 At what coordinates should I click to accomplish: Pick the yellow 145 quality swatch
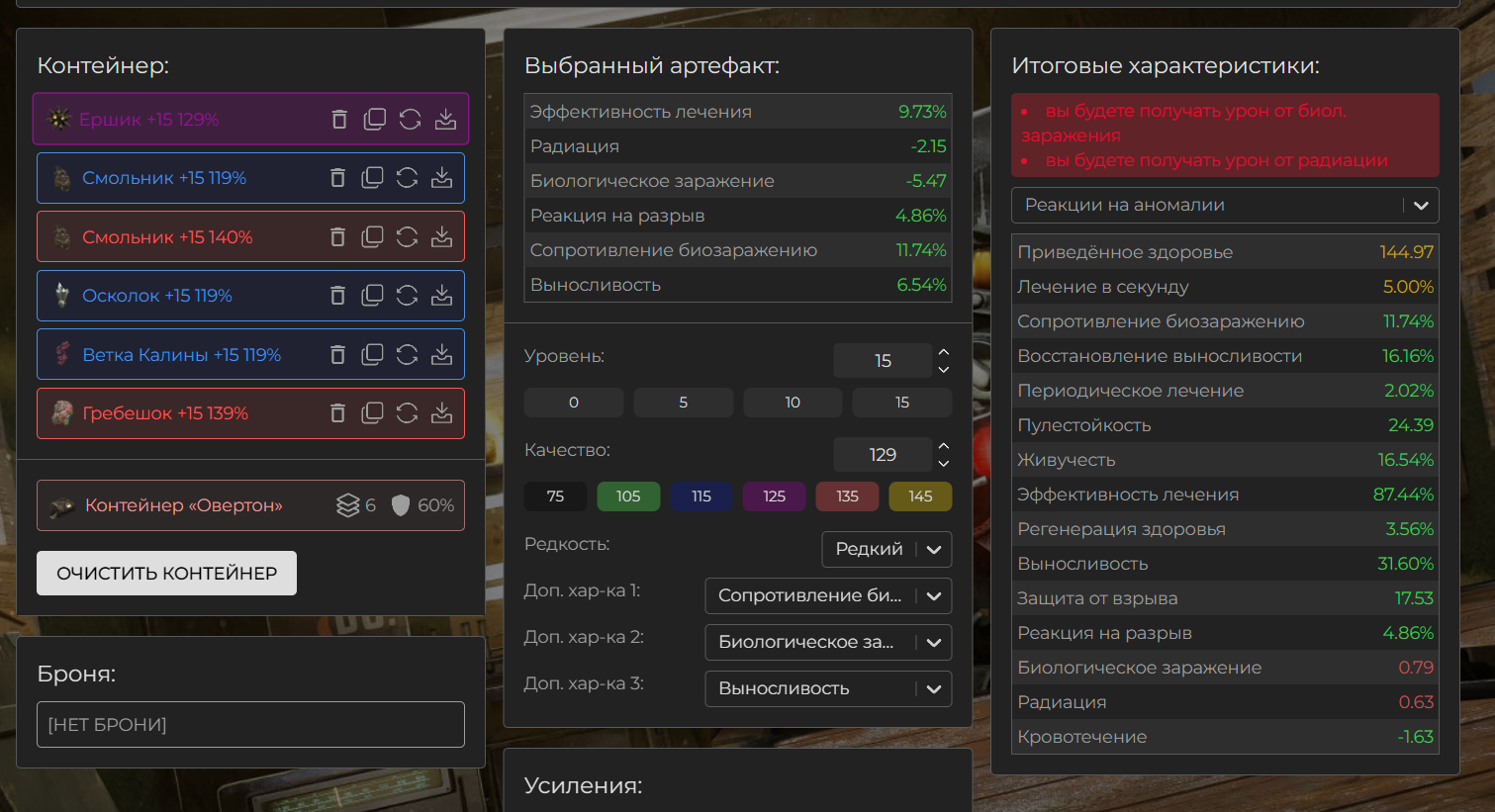[x=920, y=496]
